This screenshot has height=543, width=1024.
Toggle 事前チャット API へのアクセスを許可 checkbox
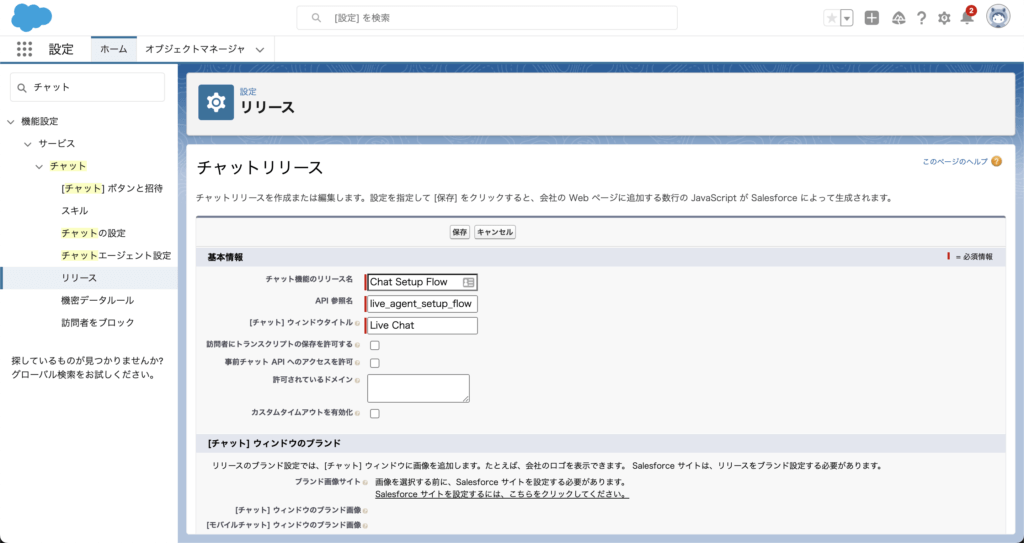coord(375,362)
